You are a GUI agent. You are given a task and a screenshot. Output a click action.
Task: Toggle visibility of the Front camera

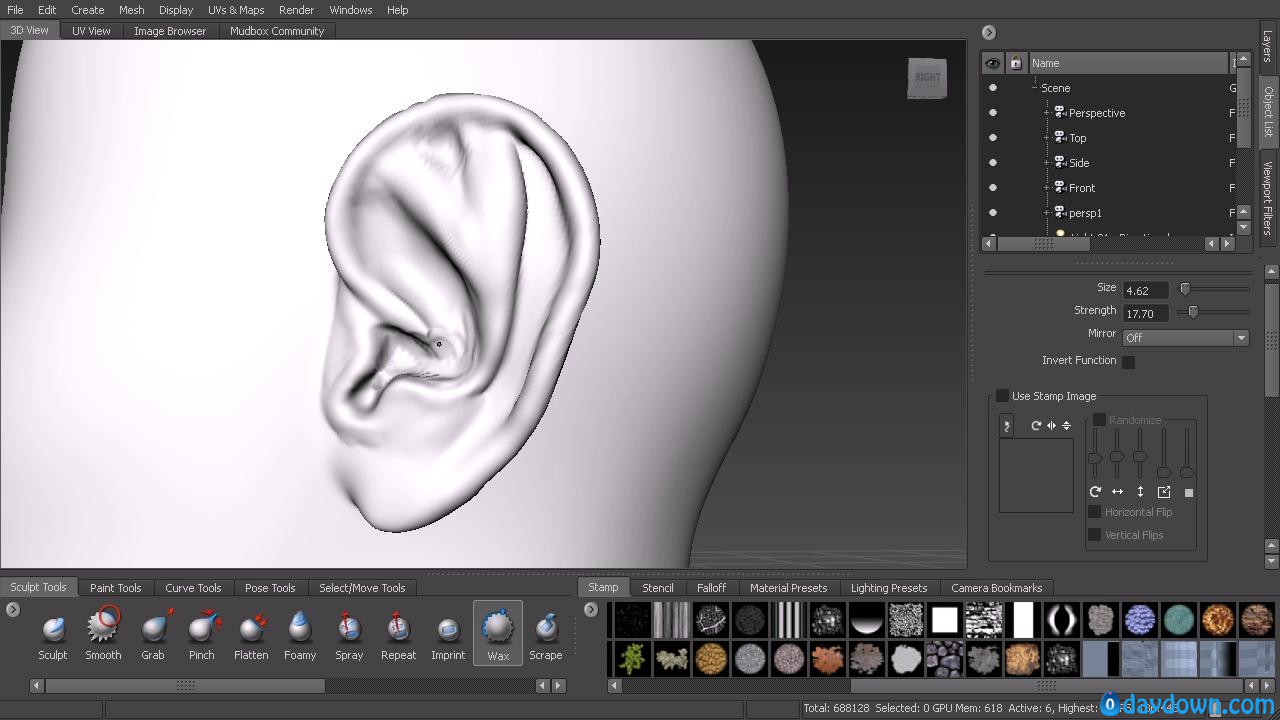(993, 188)
